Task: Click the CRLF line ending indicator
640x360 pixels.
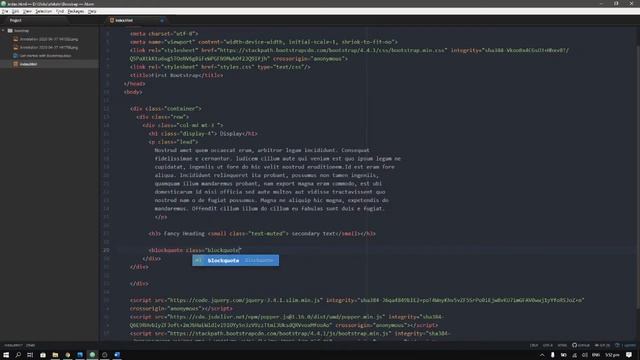Action: [533, 345]
